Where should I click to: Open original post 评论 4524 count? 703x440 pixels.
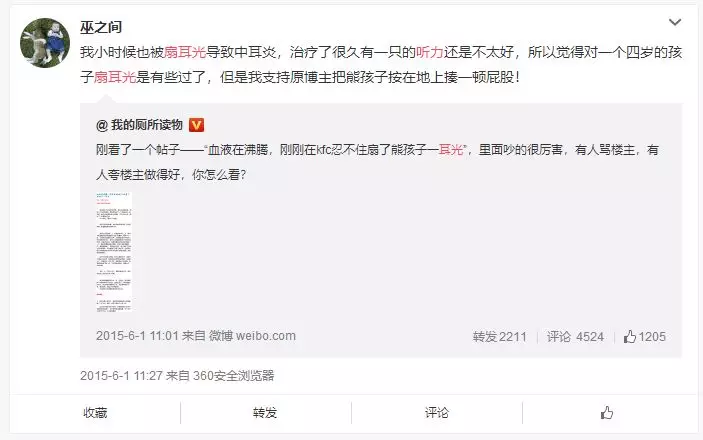click(x=575, y=336)
